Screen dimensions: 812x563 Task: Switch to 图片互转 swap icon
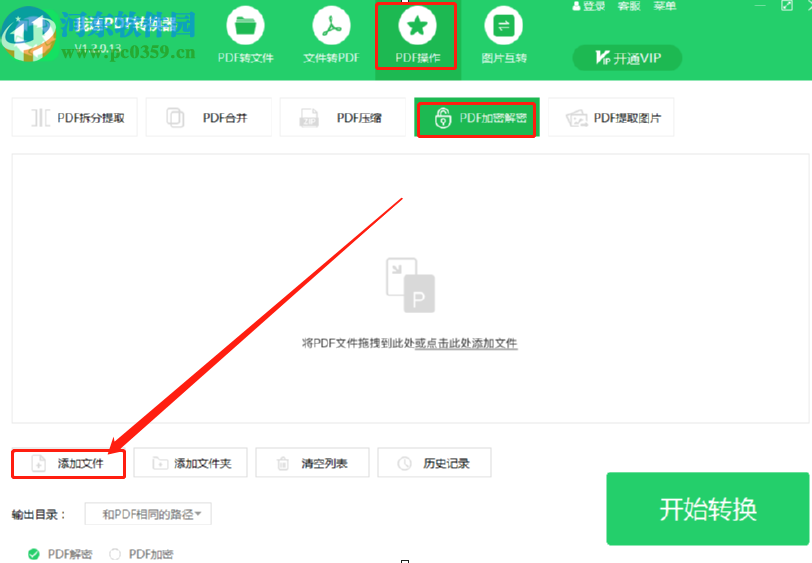[503, 25]
